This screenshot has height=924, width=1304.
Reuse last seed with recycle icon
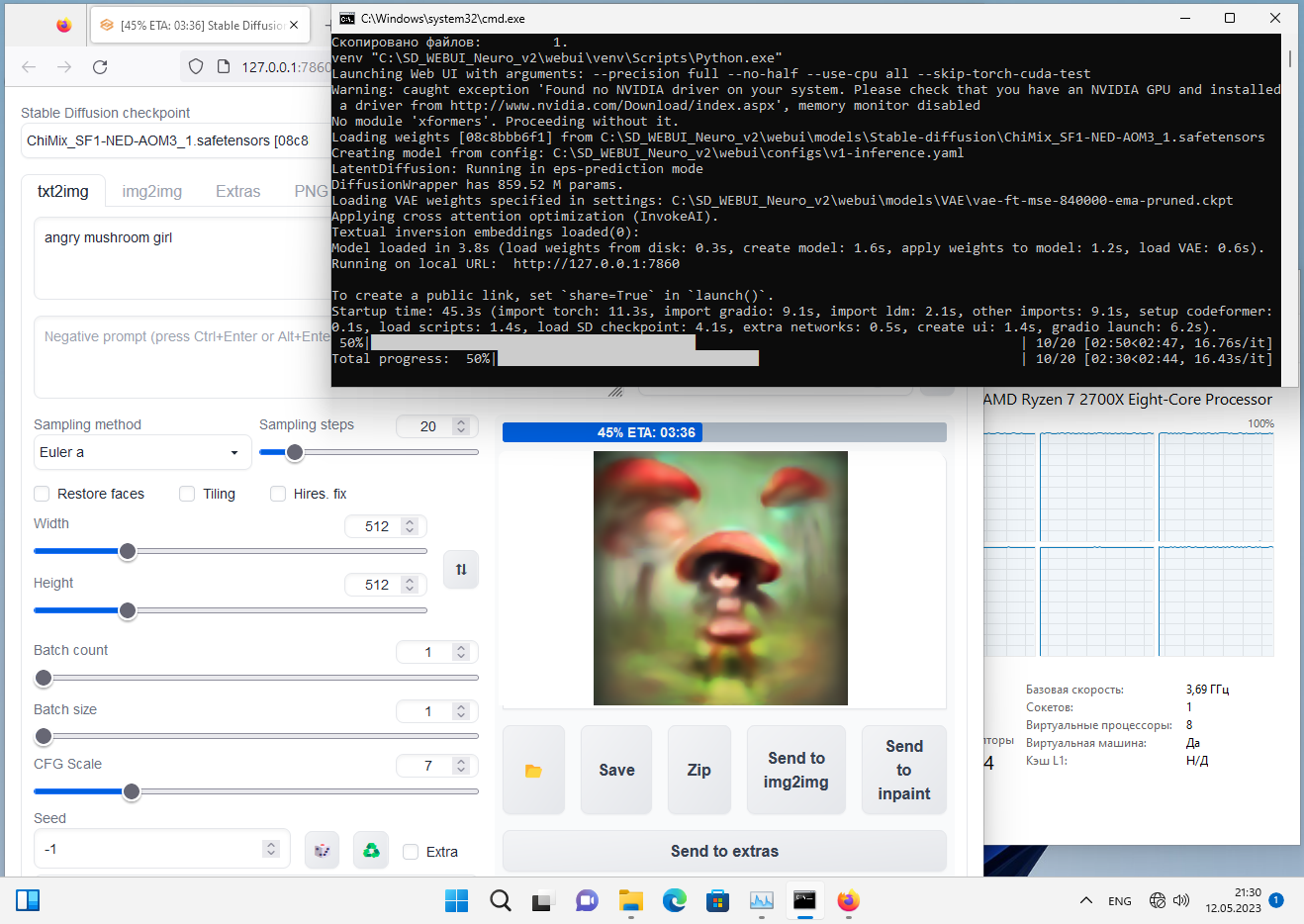(371, 850)
